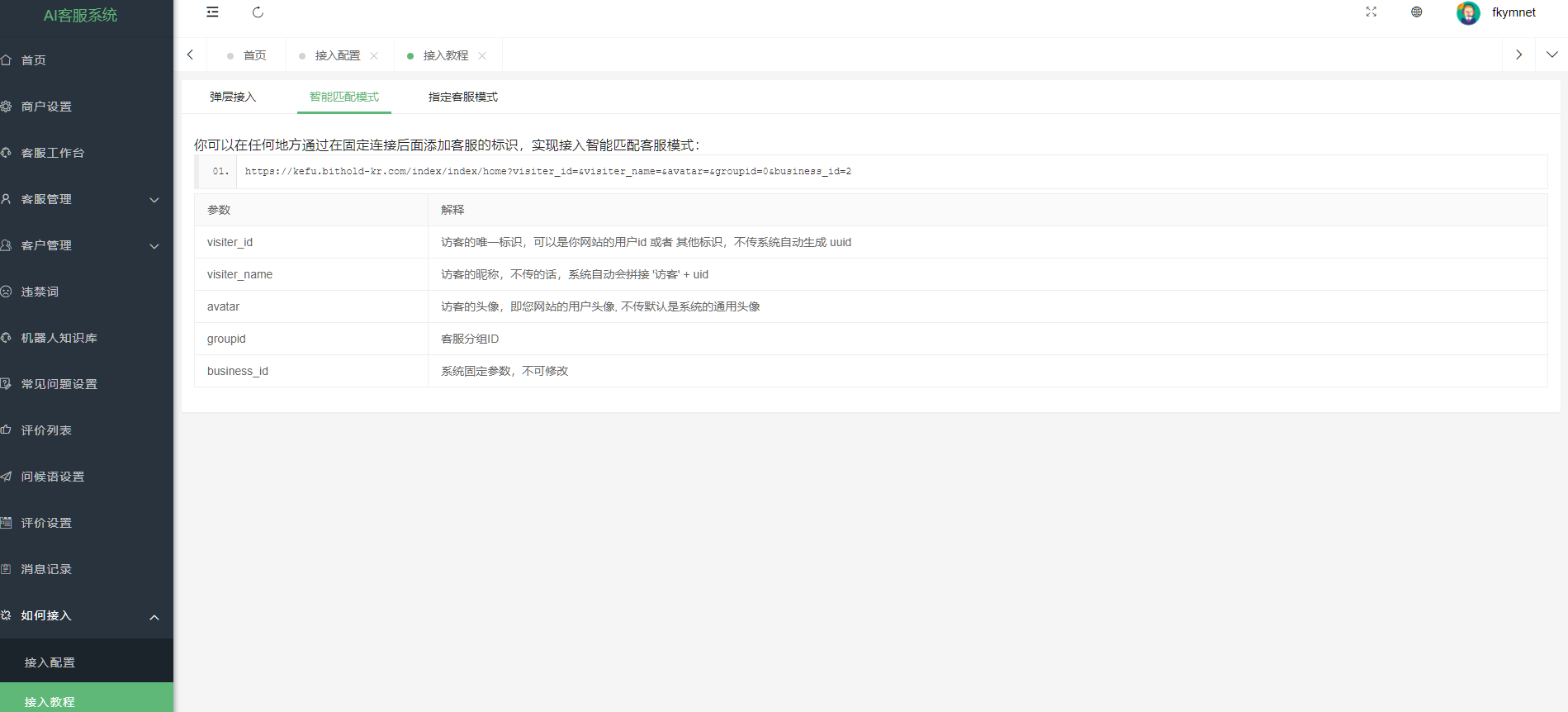Image resolution: width=1568 pixels, height=712 pixels.
Task: Click face icon beside 违禁词
Action: pyautogui.click(x=6, y=292)
